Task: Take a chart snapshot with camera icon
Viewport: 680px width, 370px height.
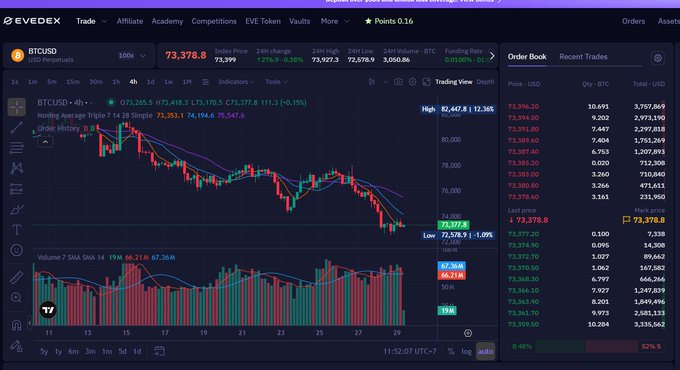Action: 398,82
